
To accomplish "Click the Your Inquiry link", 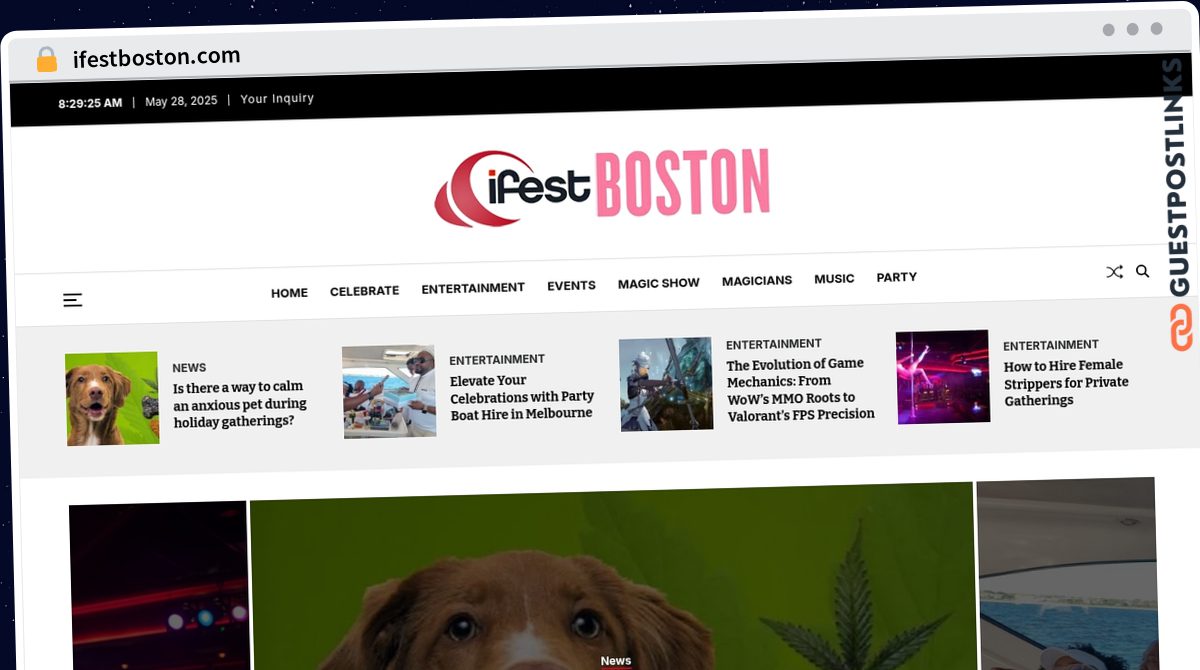I will click(x=277, y=99).
